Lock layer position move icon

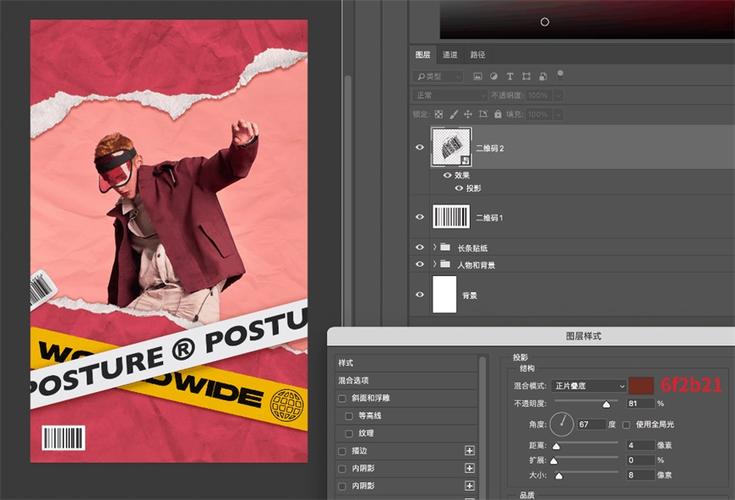pos(468,114)
